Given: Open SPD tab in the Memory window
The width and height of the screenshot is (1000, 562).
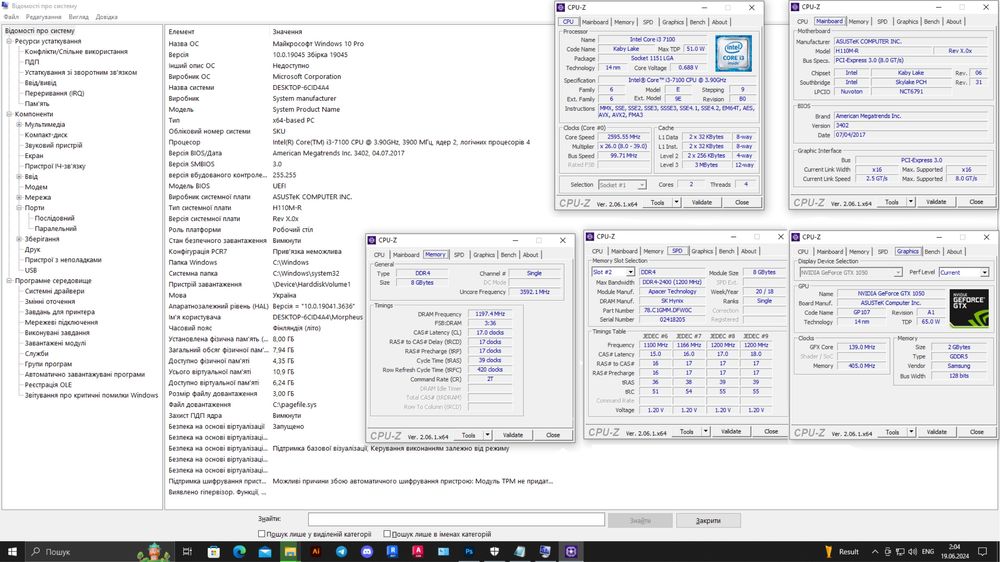Looking at the screenshot, I should click(x=459, y=255).
